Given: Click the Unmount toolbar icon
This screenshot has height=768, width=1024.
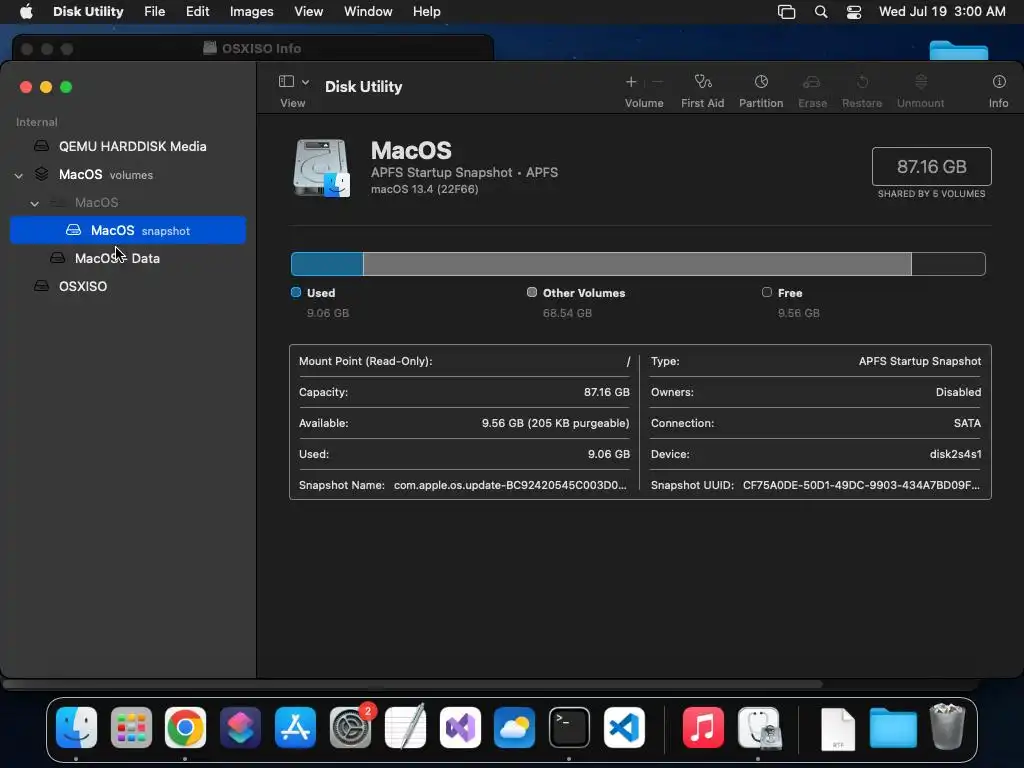Looking at the screenshot, I should point(921,82).
